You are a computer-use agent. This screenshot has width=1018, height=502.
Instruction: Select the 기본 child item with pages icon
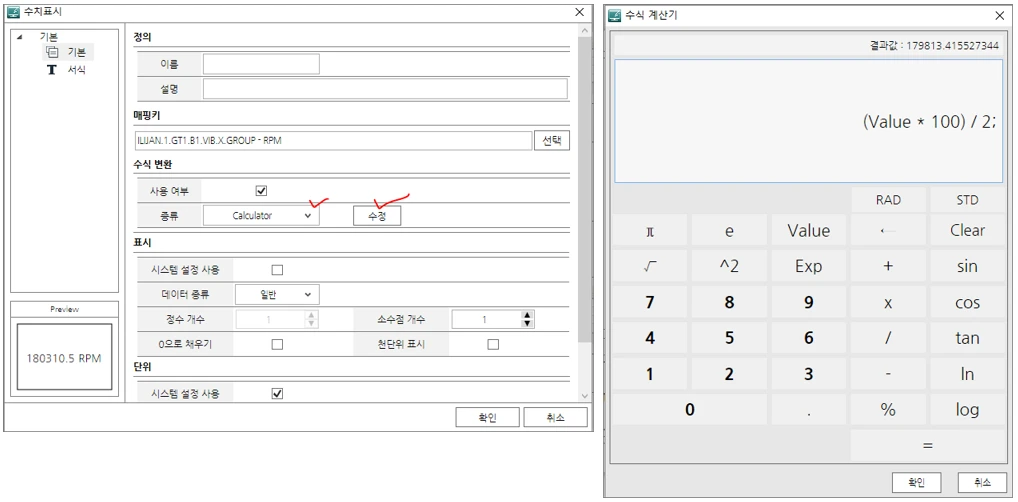(x=70, y=52)
